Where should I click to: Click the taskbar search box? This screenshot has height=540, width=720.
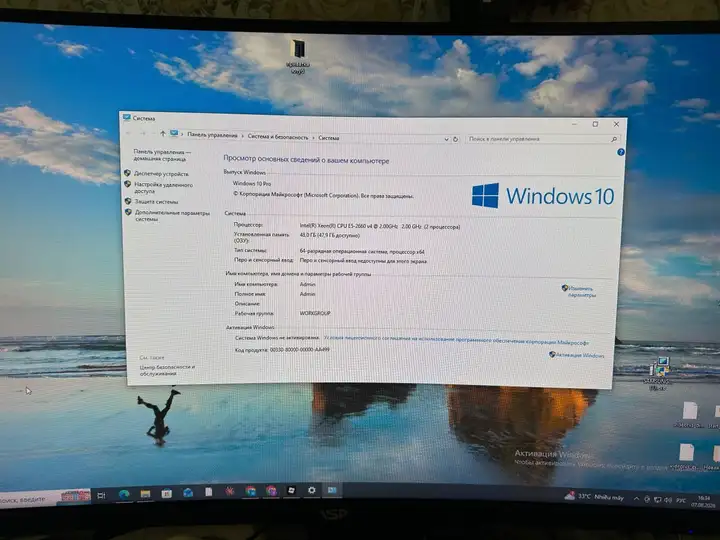point(45,497)
